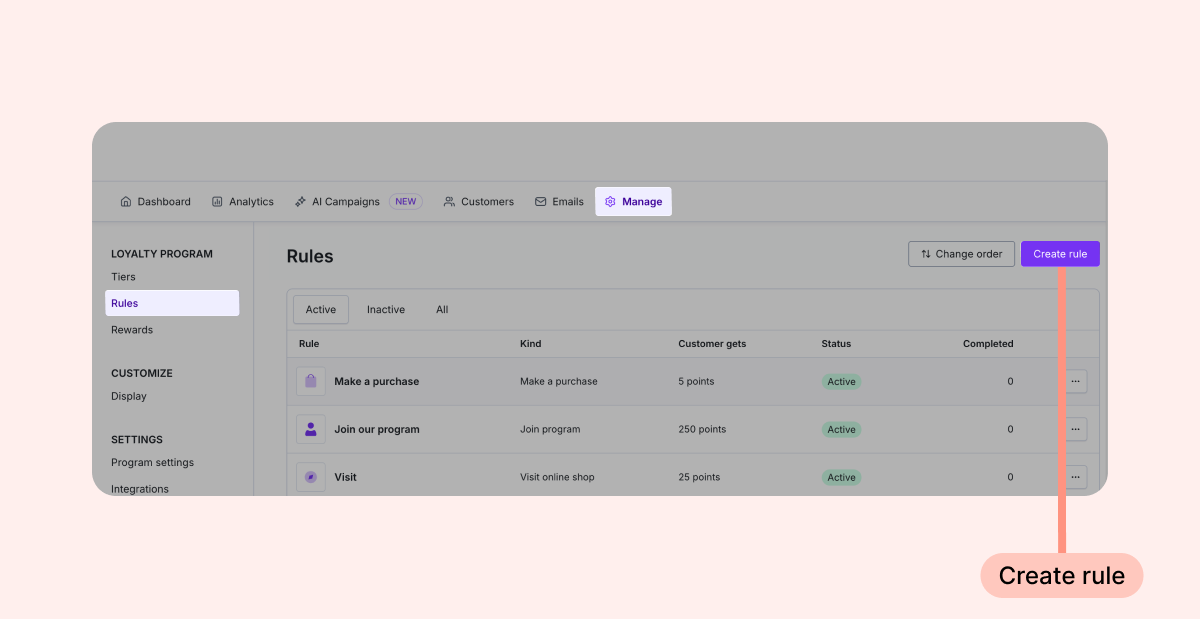Open the Emails tab

click(559, 201)
